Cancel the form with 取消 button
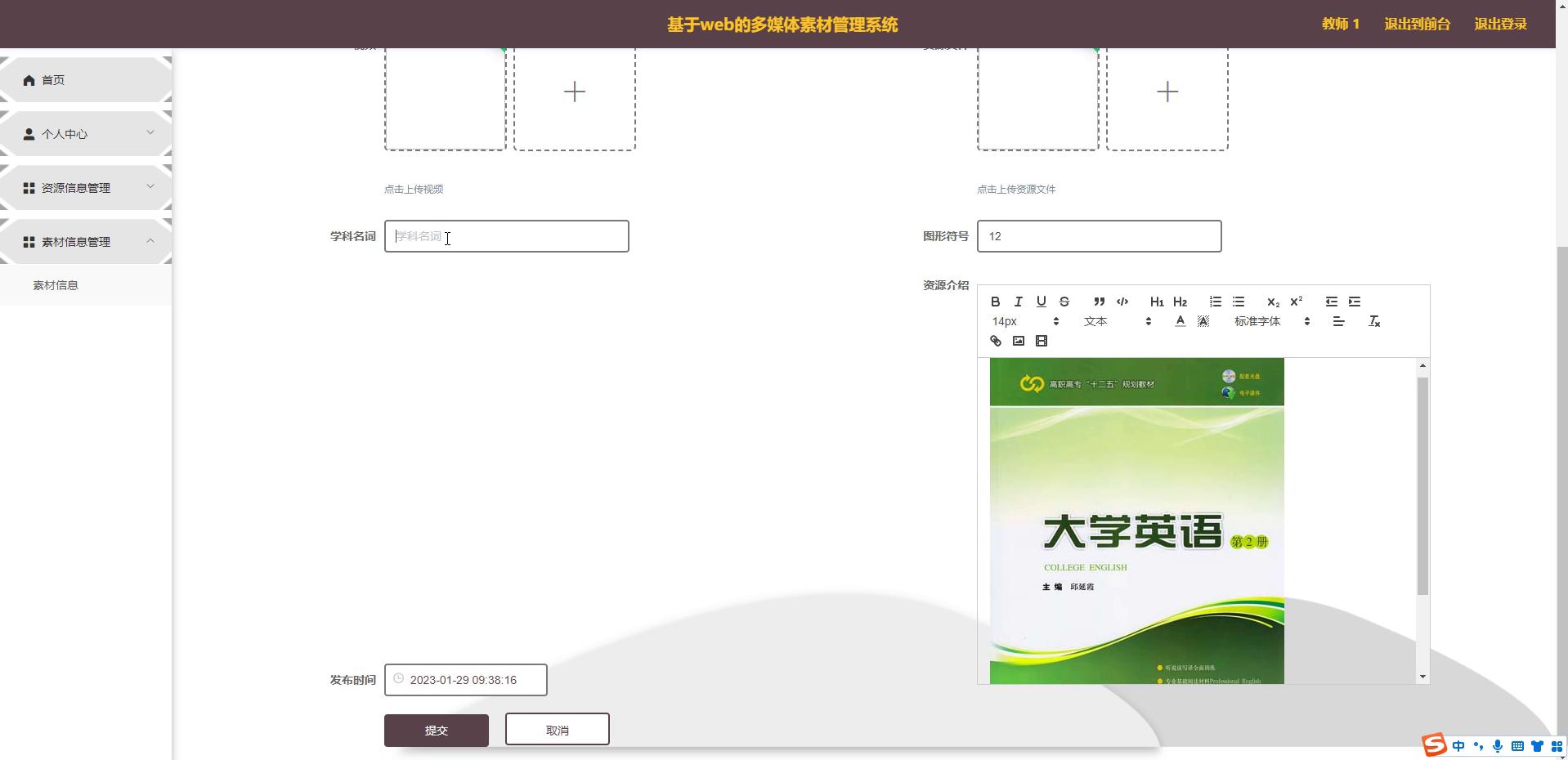 click(x=558, y=729)
